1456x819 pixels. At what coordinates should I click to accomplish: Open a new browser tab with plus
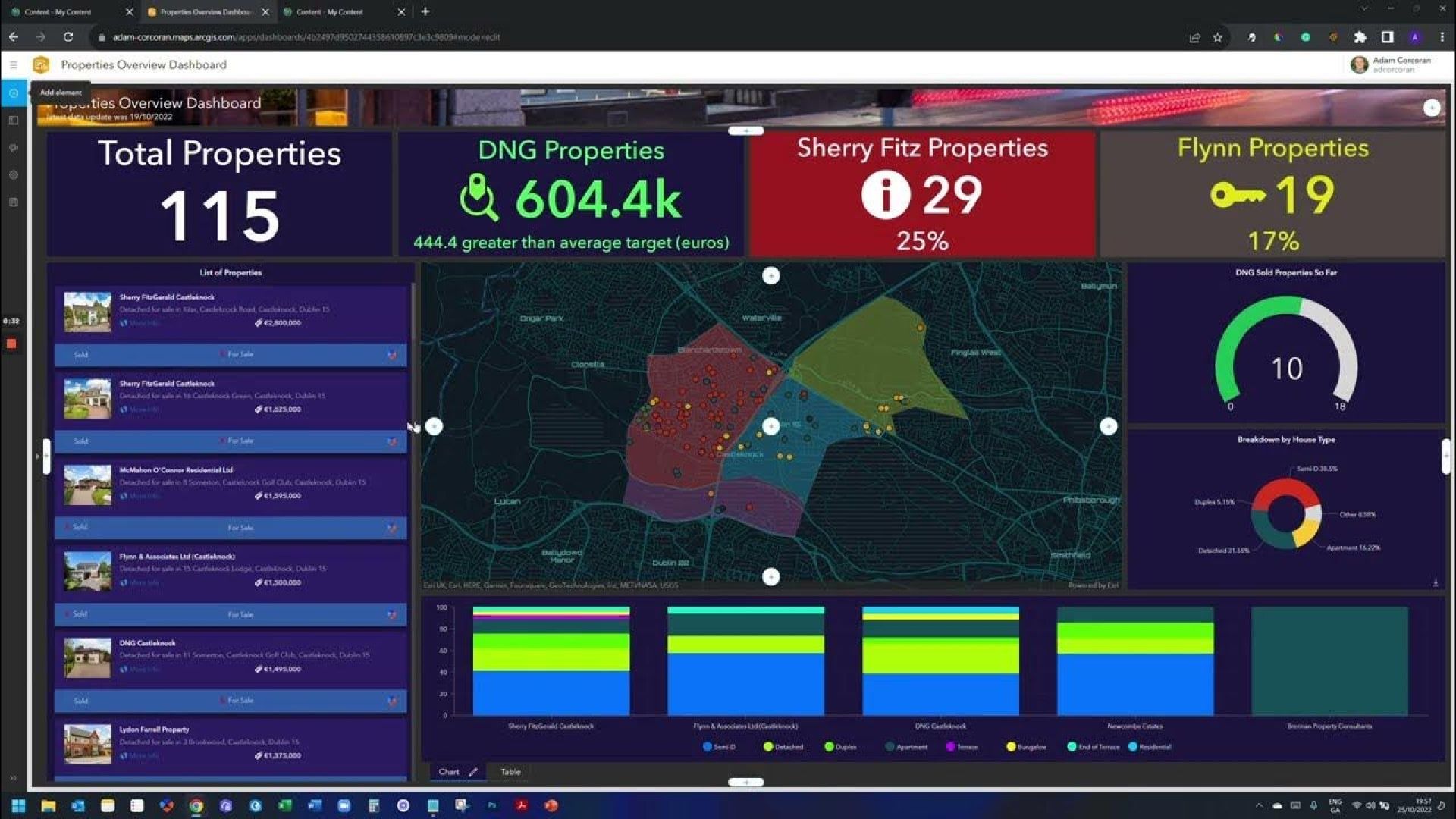pos(425,11)
